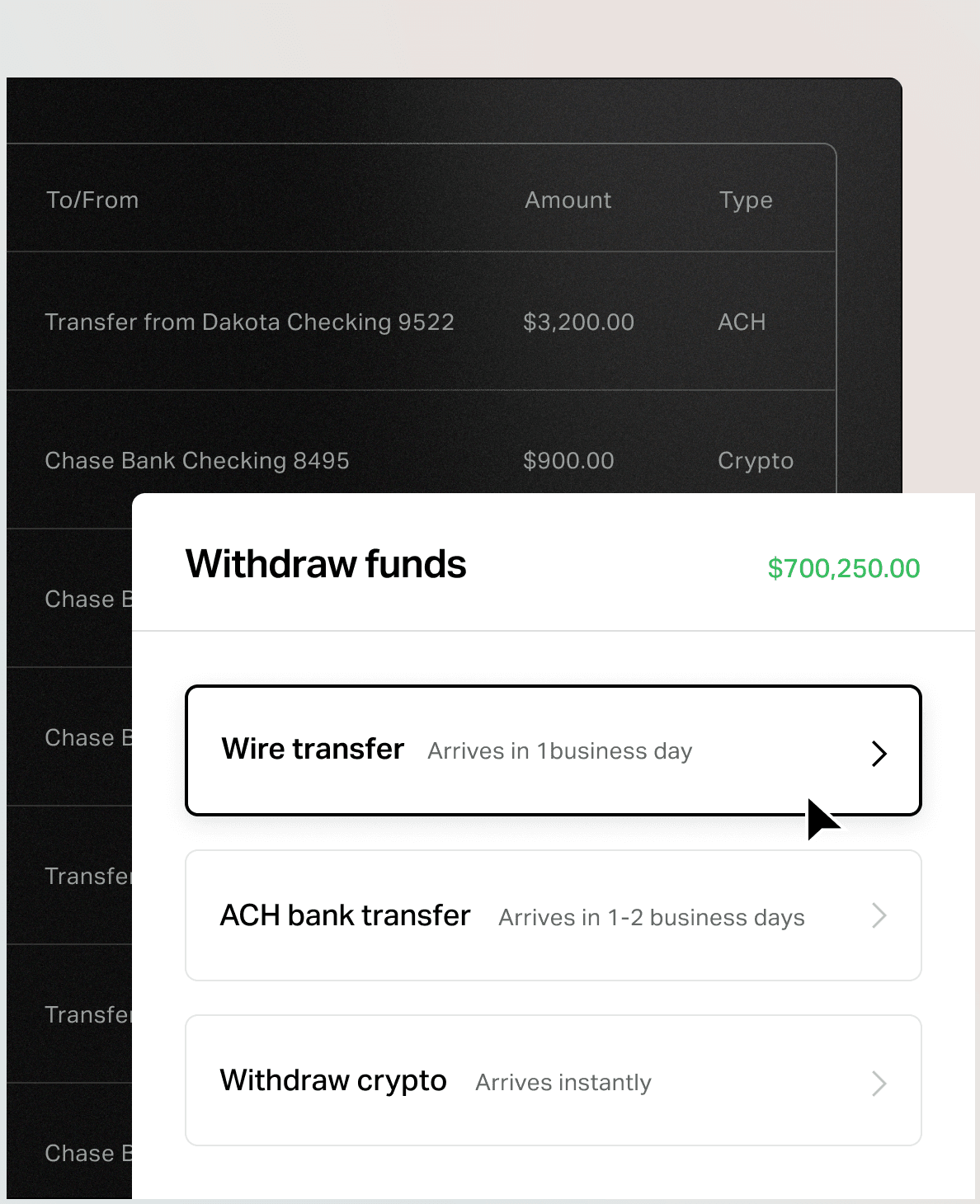Click the $900.00 crypto transaction amount
Viewport: 980px width, 1204px height.
[x=568, y=460]
